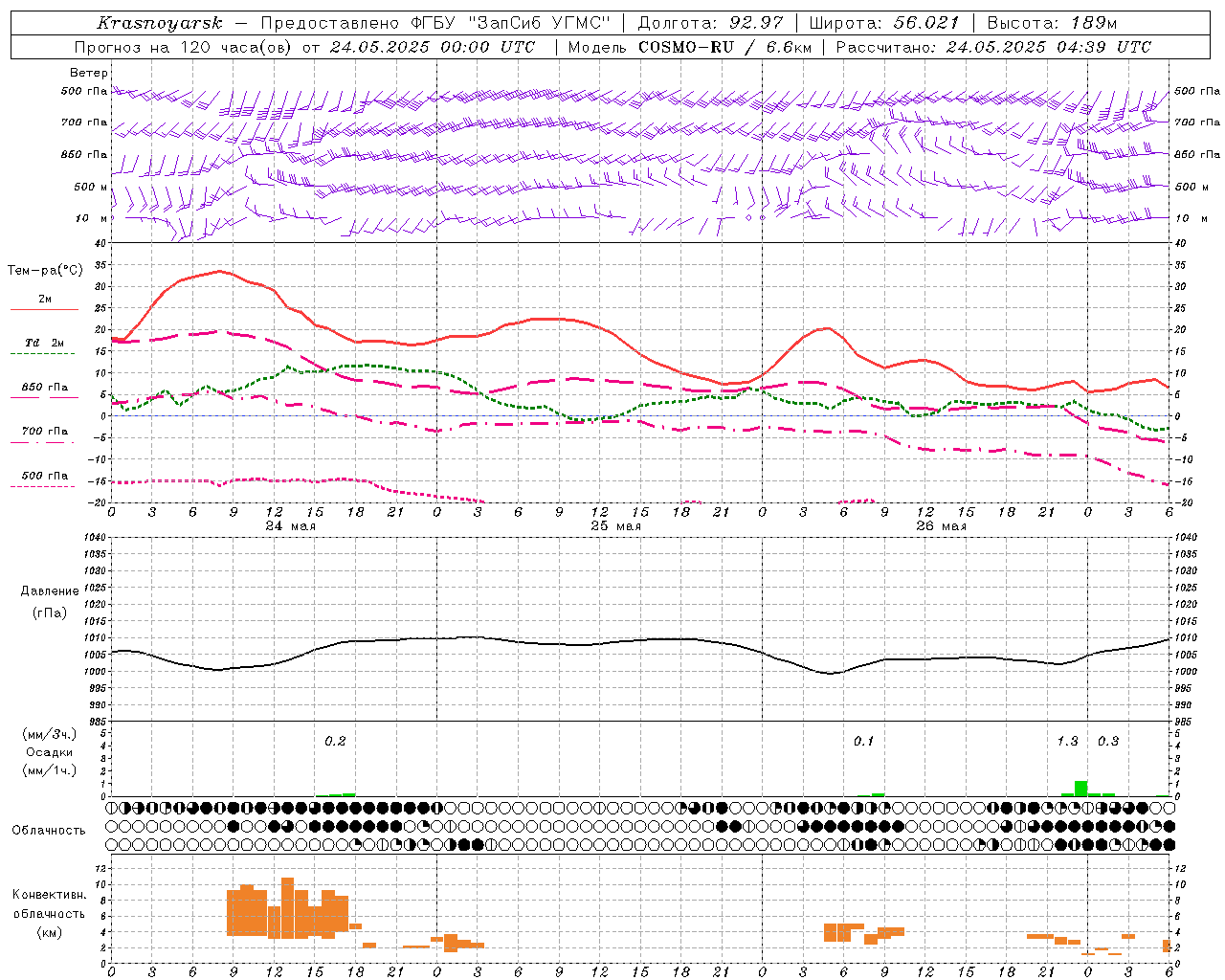Click the '25 мая' date label
The height and width of the screenshot is (980, 1225).
coord(615,526)
